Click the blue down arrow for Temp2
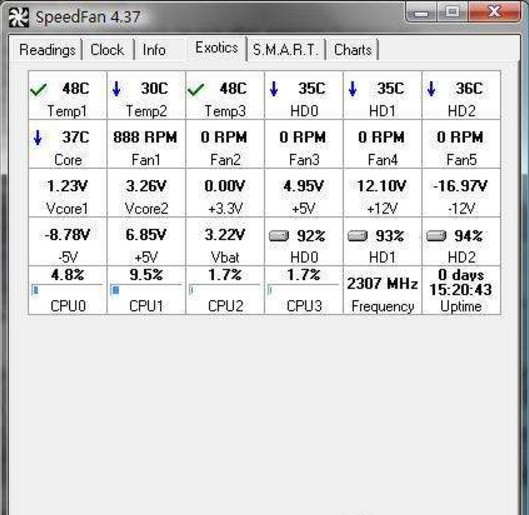This screenshot has height=515, width=529. coord(117,89)
